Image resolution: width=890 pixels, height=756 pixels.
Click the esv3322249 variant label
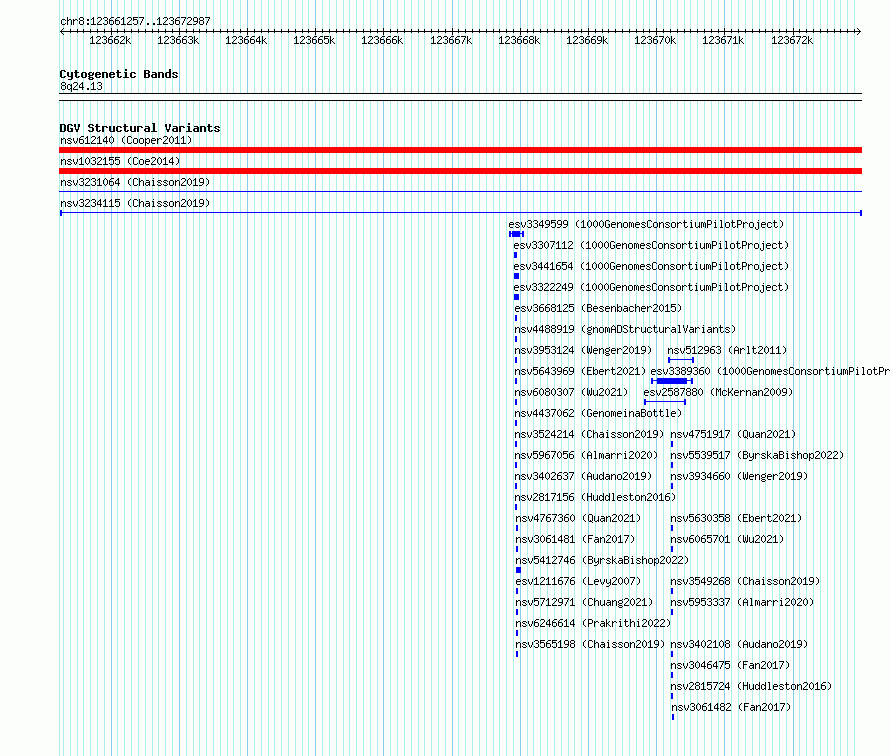tap(651, 287)
